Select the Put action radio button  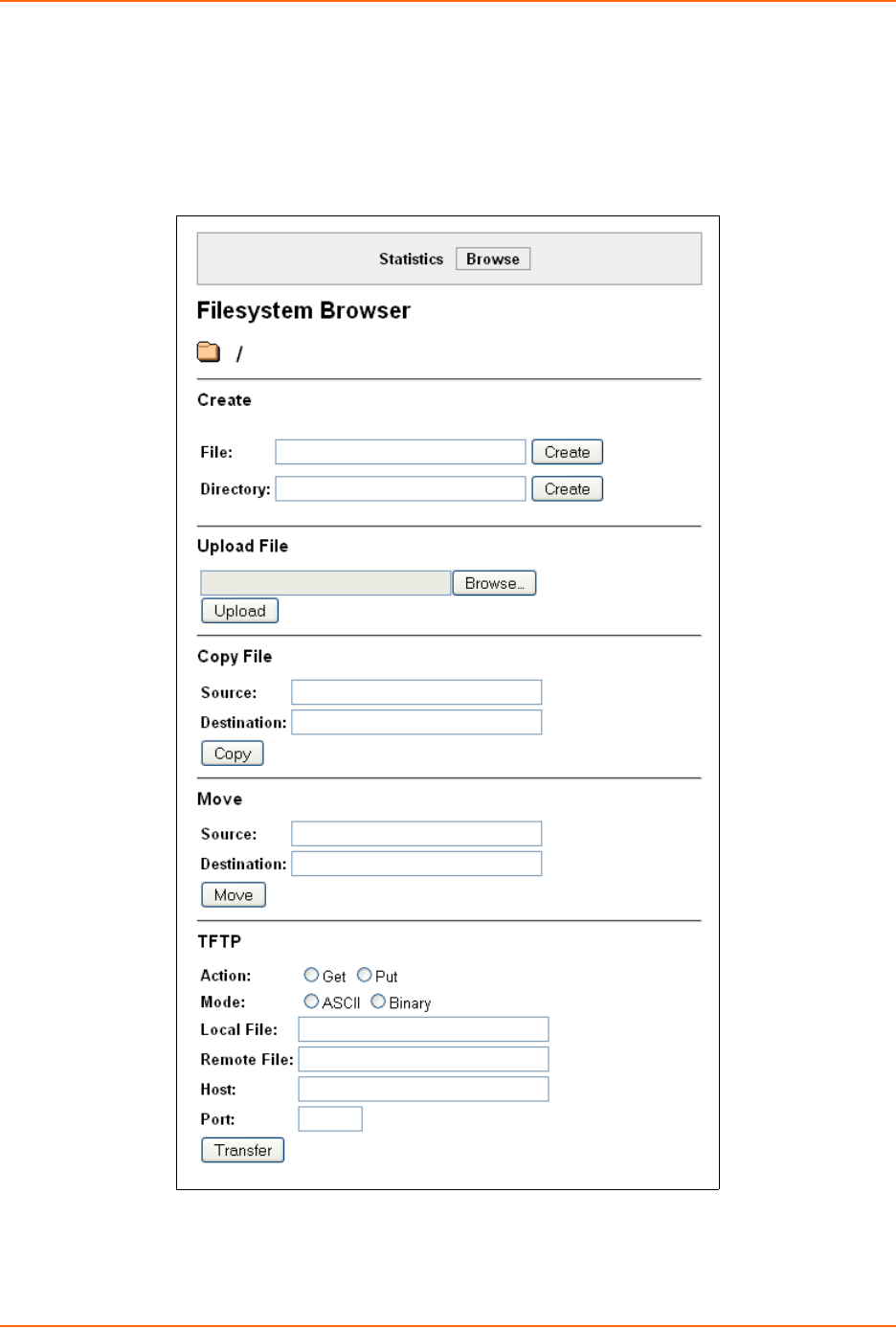(364, 975)
